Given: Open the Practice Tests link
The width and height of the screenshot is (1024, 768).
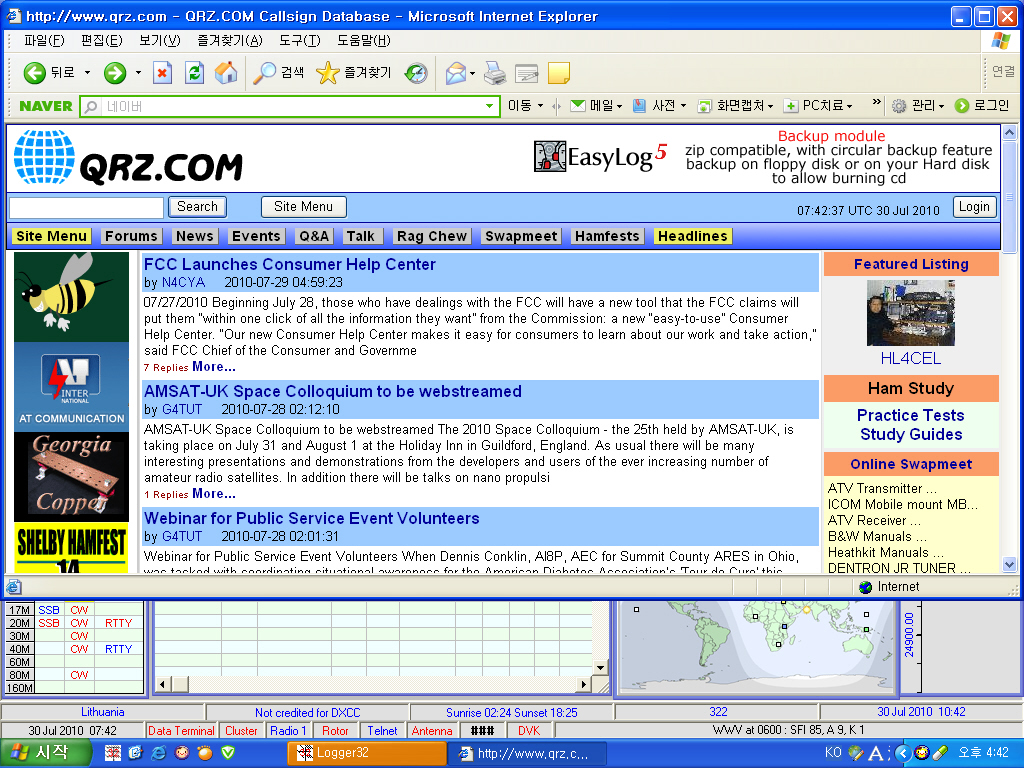Looking at the screenshot, I should (x=910, y=415).
